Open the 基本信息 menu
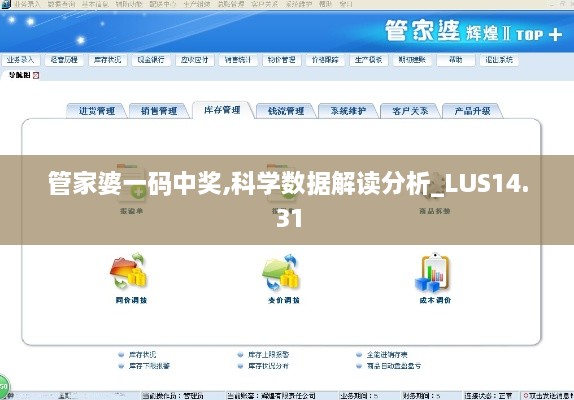 point(95,4)
